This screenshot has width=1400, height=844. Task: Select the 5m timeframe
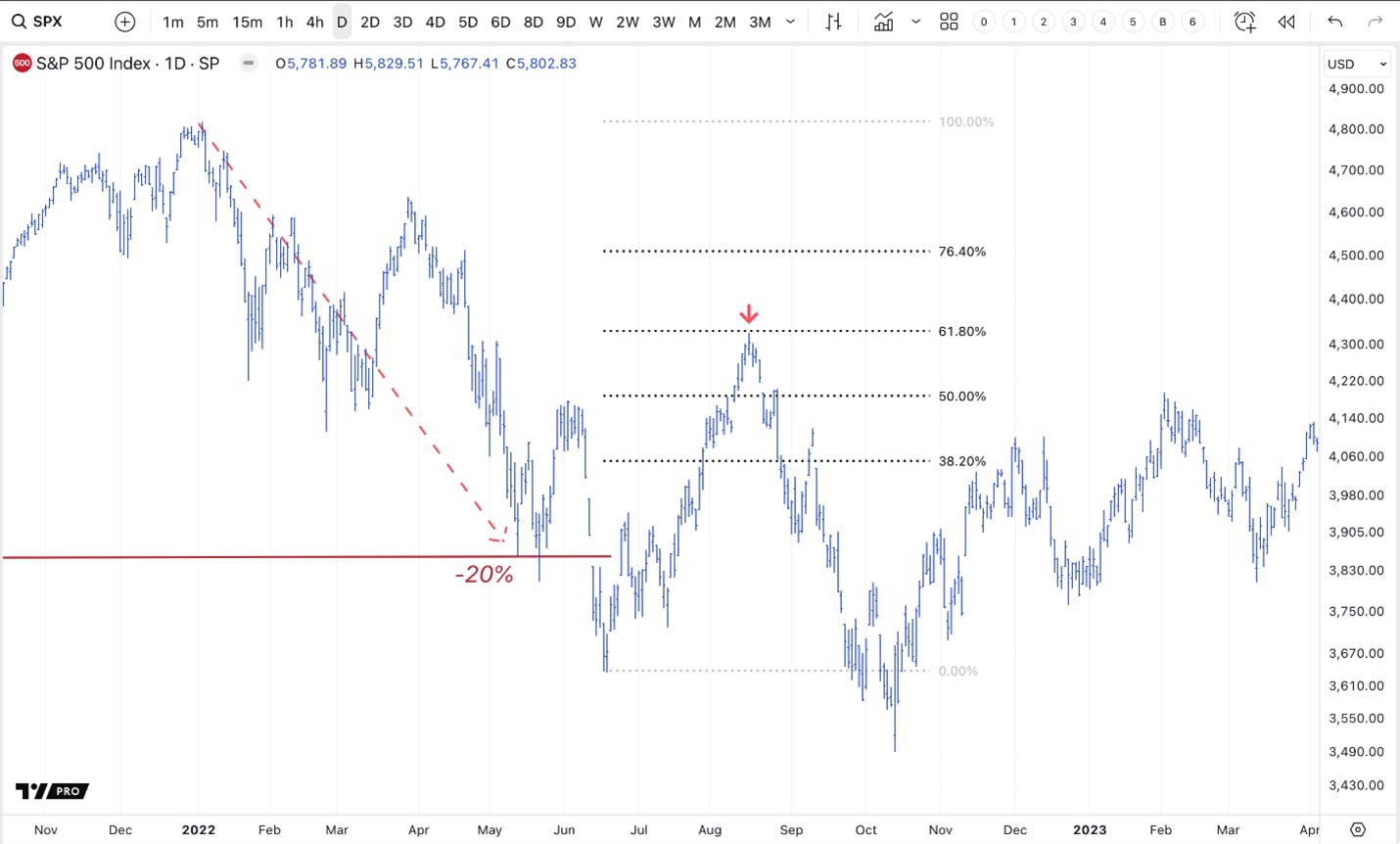[208, 22]
